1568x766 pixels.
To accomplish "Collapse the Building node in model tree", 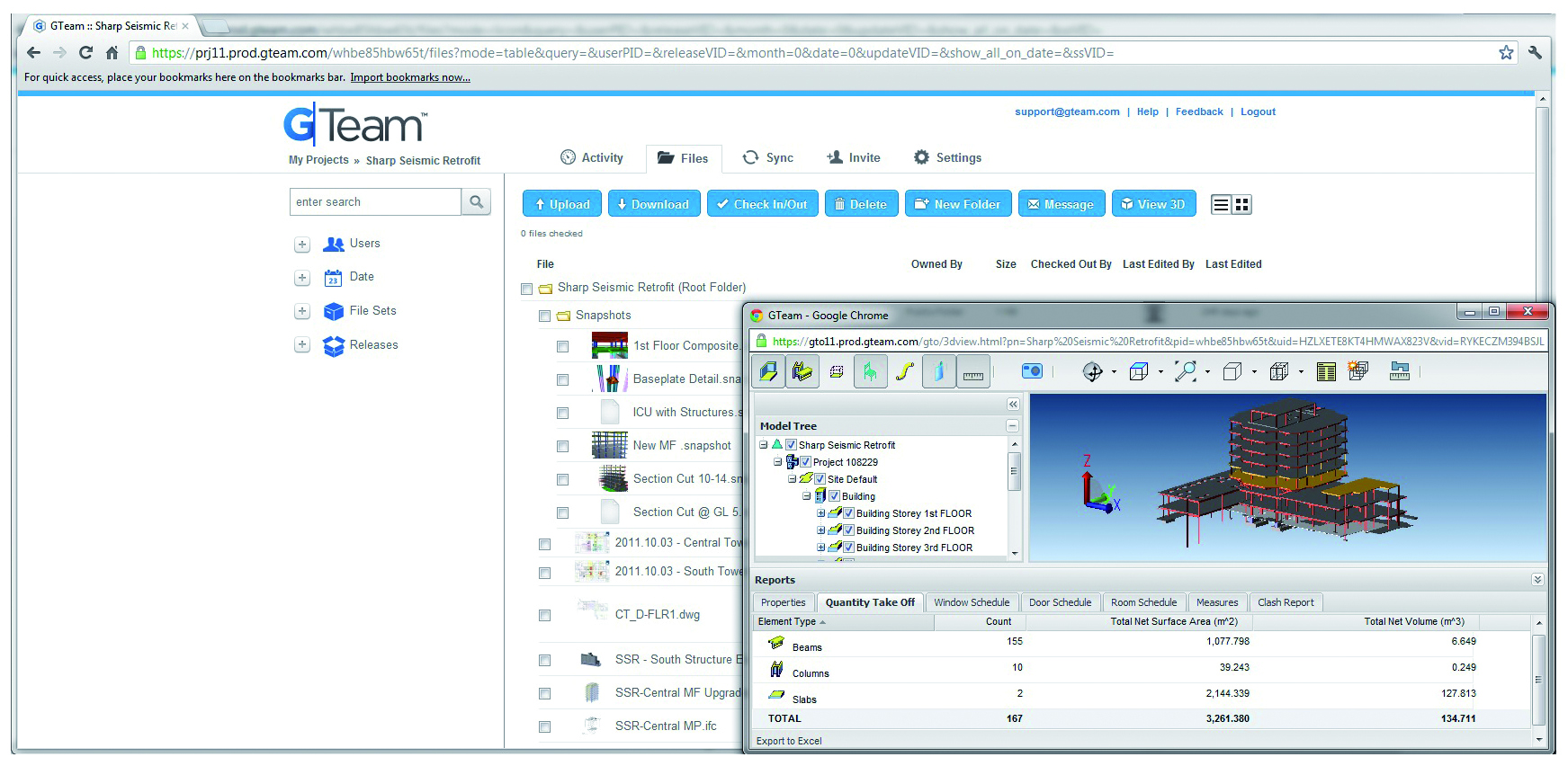I will tap(806, 496).
